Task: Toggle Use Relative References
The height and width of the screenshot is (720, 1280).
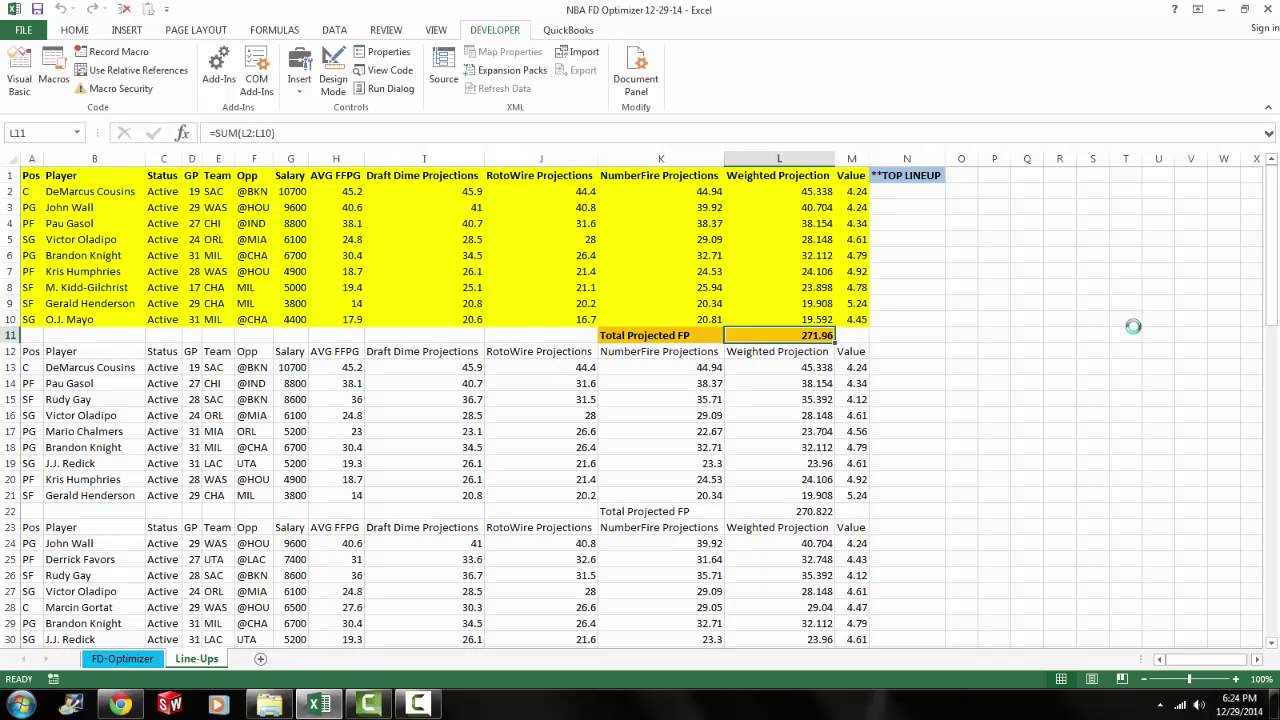Action: [x=131, y=70]
